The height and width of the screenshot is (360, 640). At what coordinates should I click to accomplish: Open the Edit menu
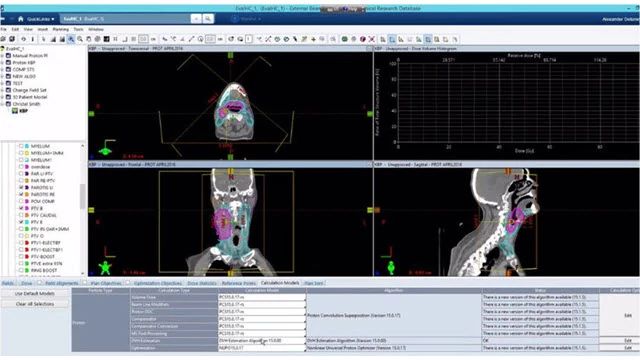coord(15,29)
